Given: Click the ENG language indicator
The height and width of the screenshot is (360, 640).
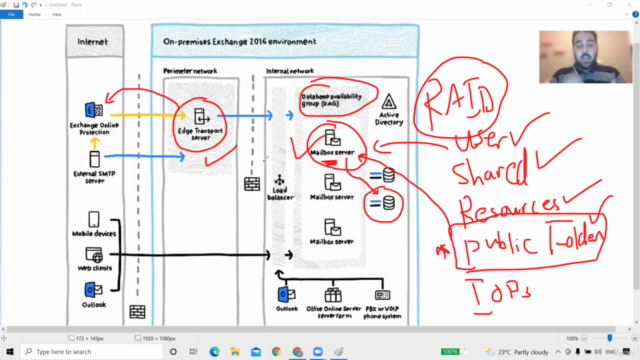Looking at the screenshot, I should [x=610, y=352].
